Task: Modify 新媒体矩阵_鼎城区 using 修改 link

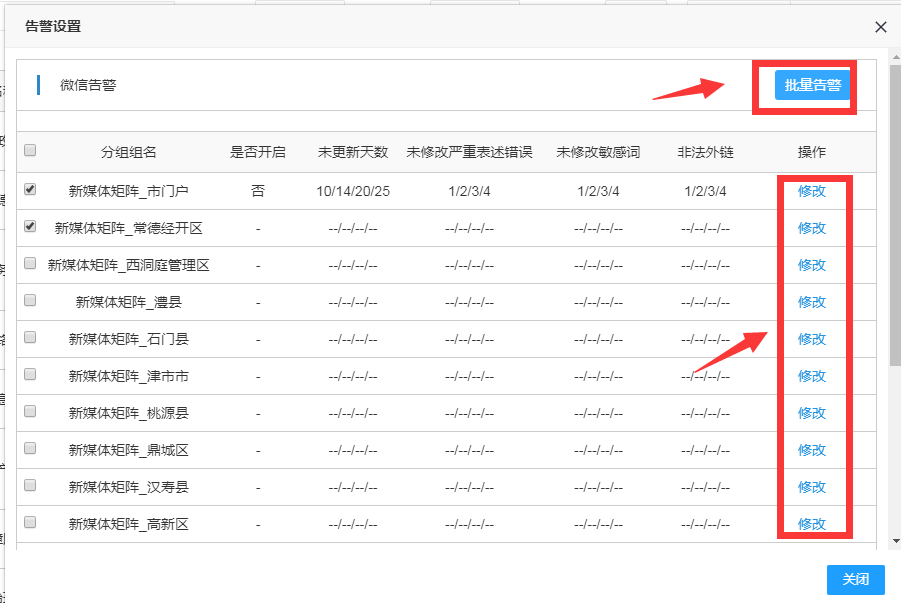Action: [812, 450]
